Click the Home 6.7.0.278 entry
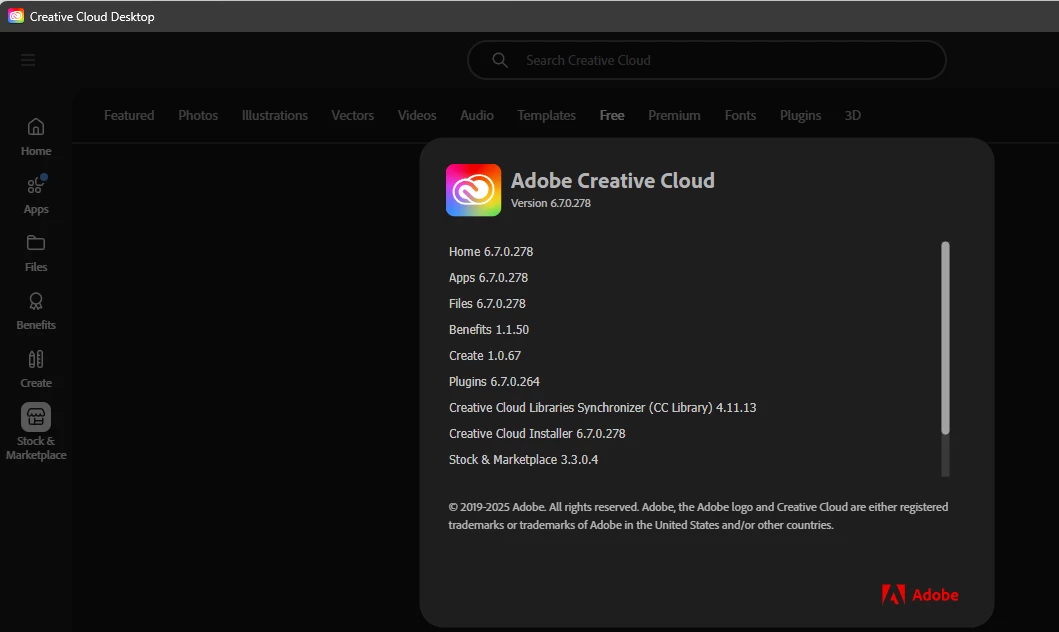The width and height of the screenshot is (1059, 632). [x=491, y=251]
